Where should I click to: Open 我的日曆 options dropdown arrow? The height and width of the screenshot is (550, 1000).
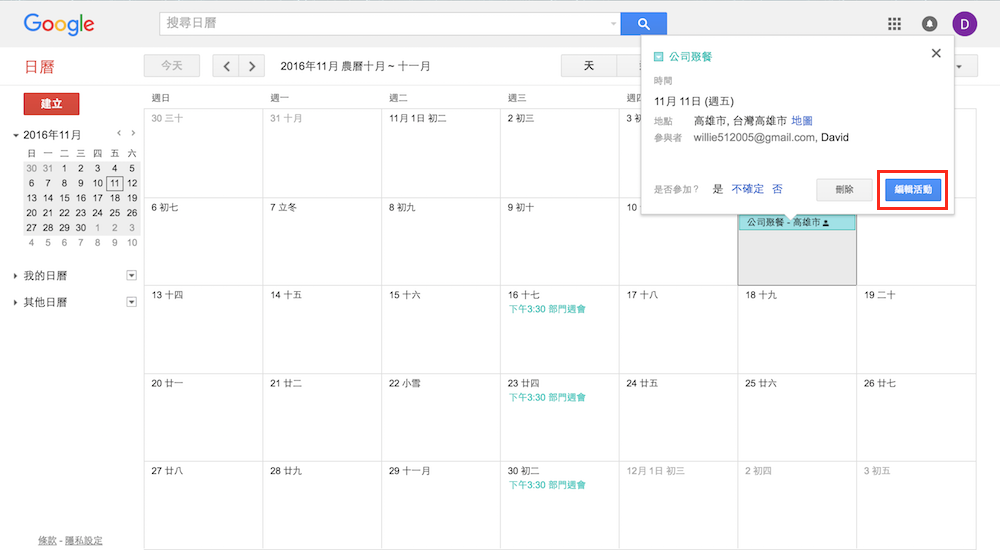click(131, 275)
